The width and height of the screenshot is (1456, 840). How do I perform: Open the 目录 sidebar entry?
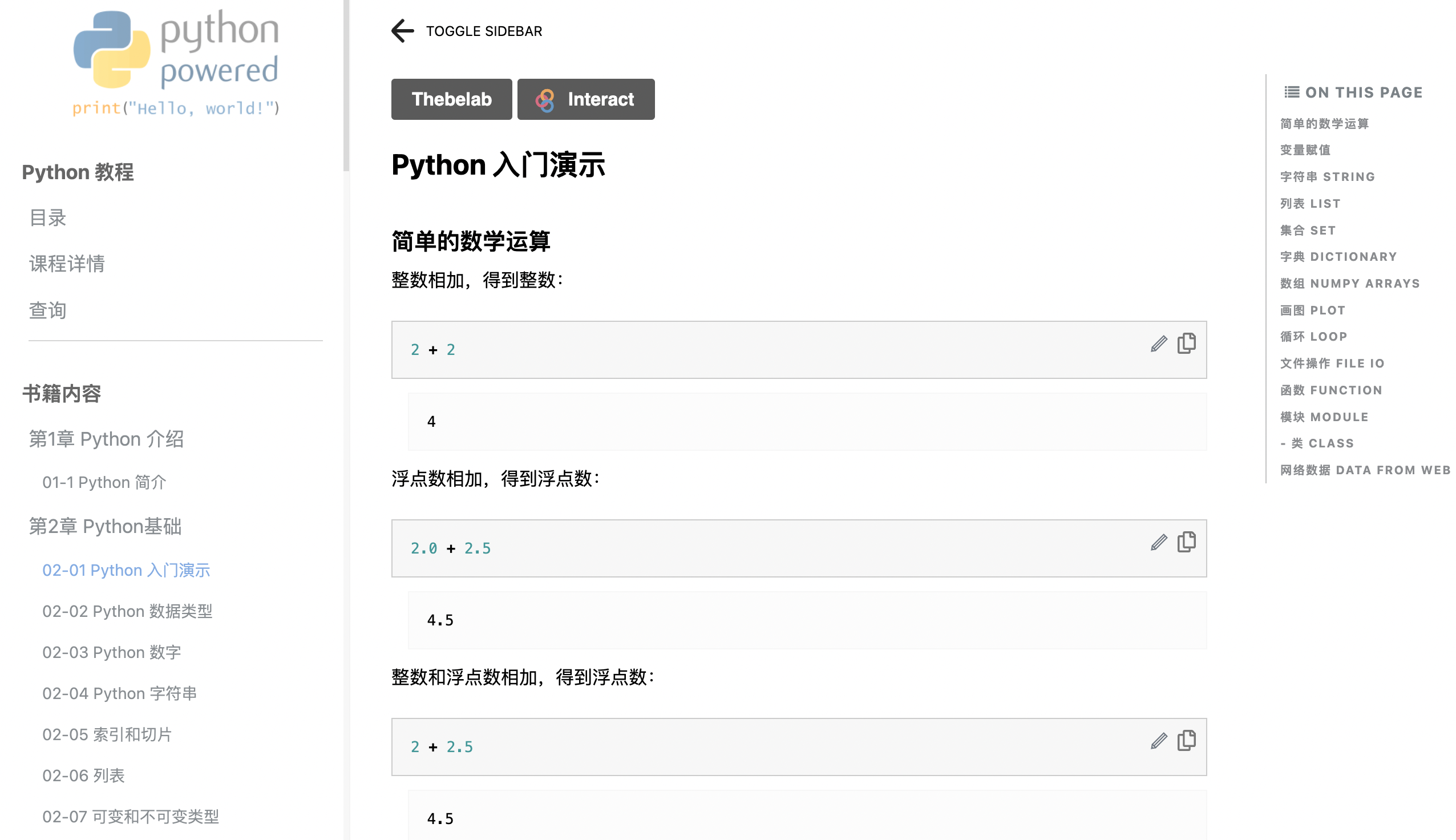[48, 218]
